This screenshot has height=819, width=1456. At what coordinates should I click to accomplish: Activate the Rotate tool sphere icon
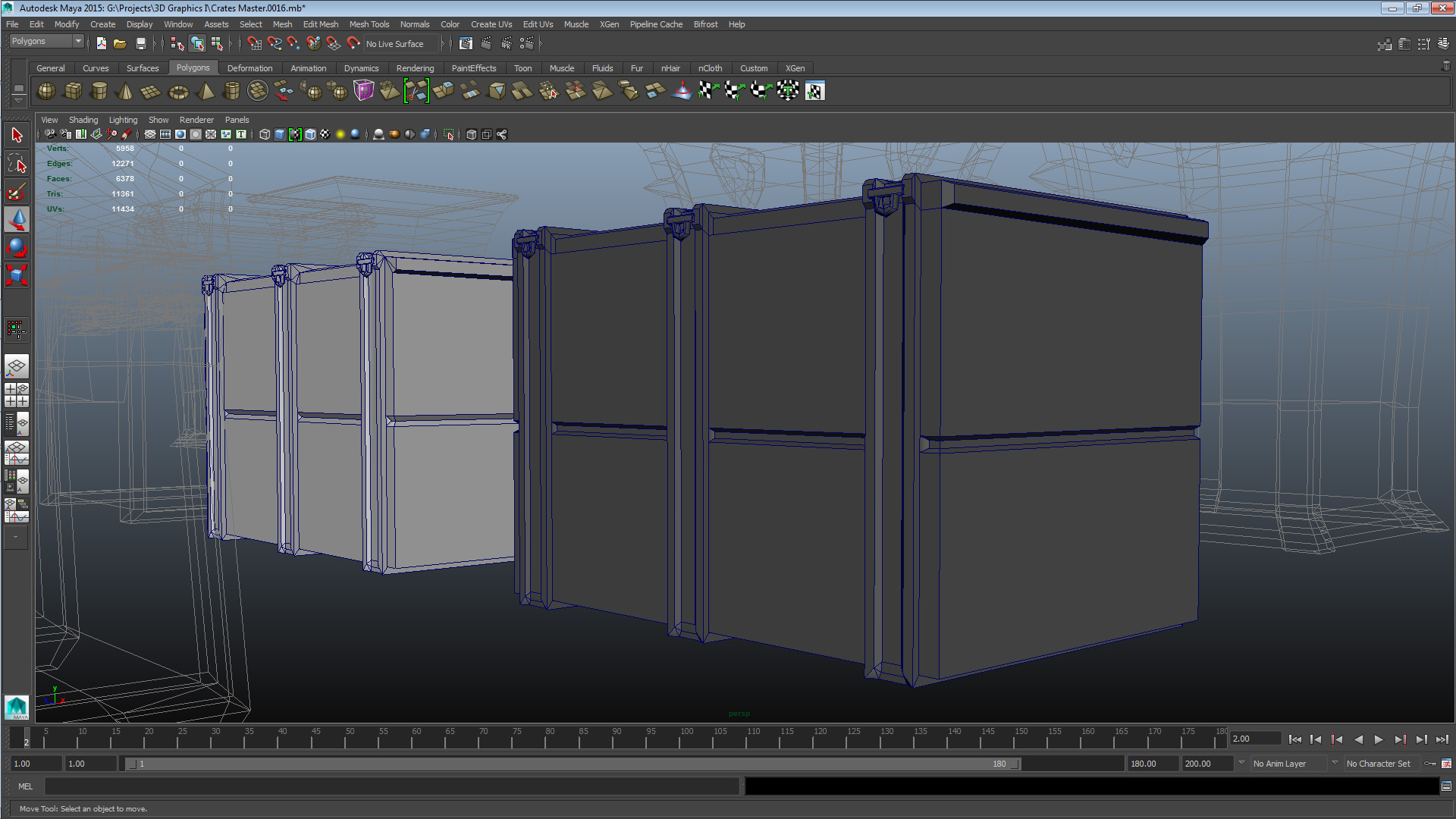click(16, 247)
